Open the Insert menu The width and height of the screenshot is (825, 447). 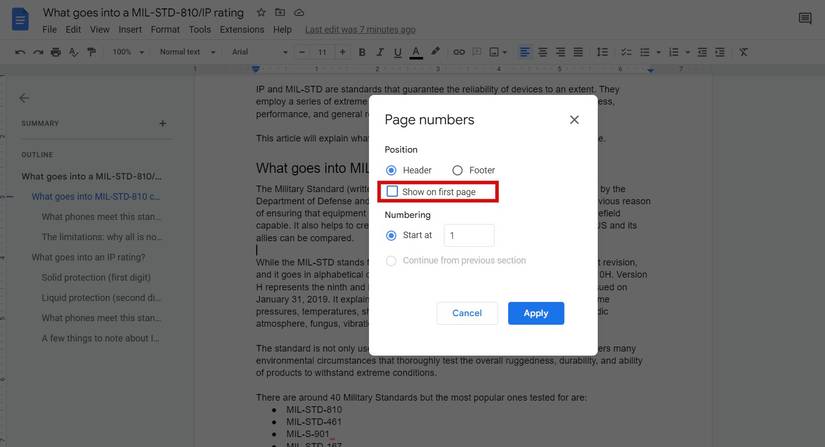click(x=130, y=30)
